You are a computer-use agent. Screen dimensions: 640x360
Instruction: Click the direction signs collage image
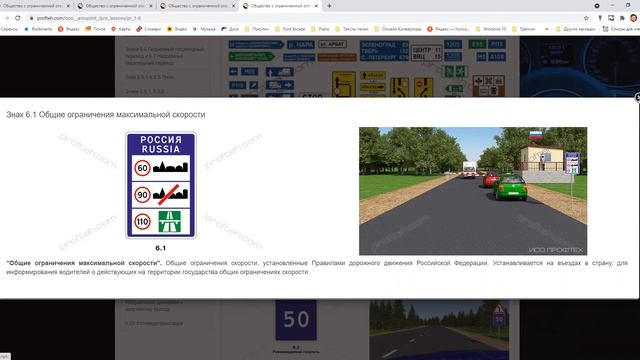click(367, 67)
